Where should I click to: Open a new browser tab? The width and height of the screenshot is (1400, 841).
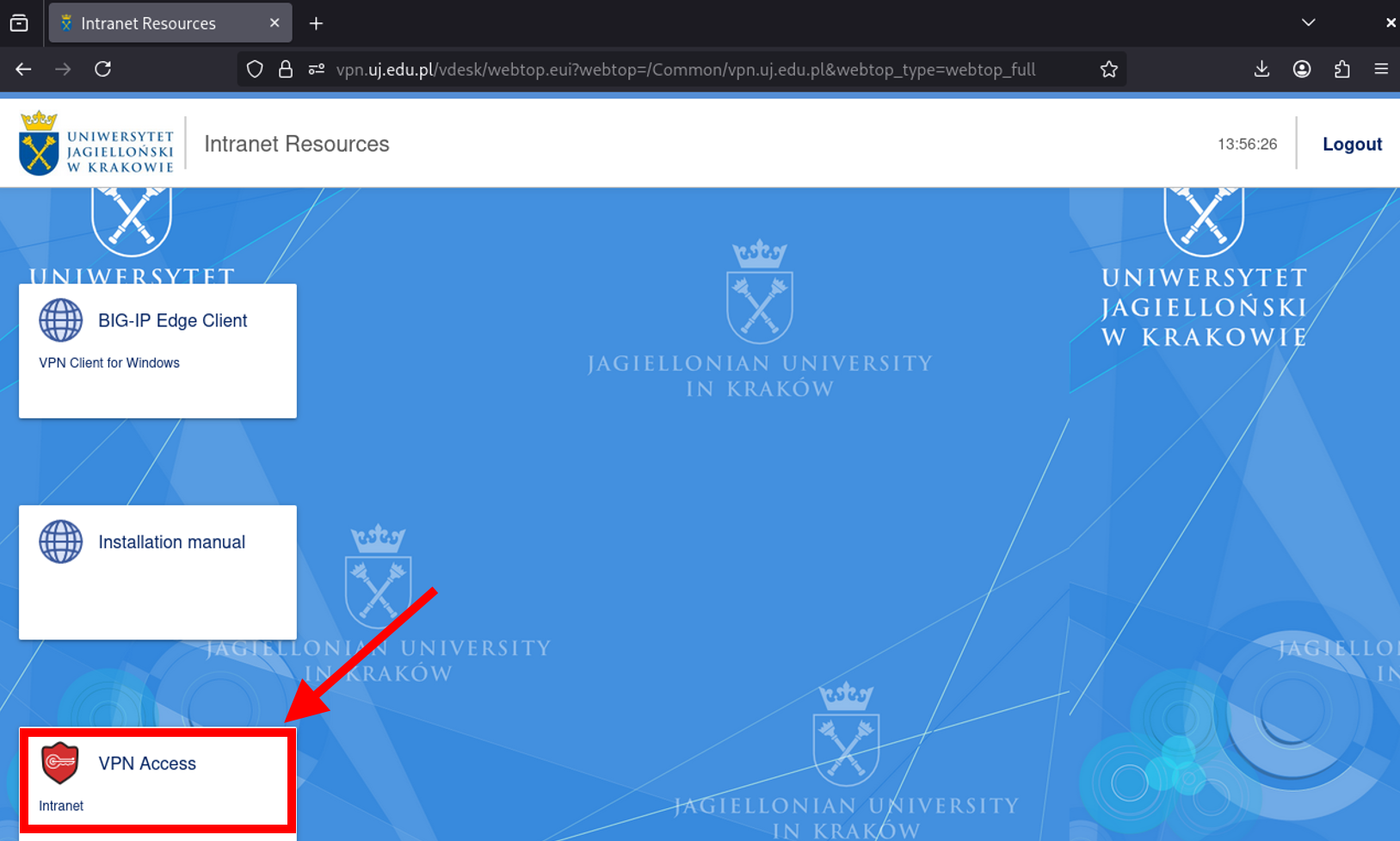[316, 23]
